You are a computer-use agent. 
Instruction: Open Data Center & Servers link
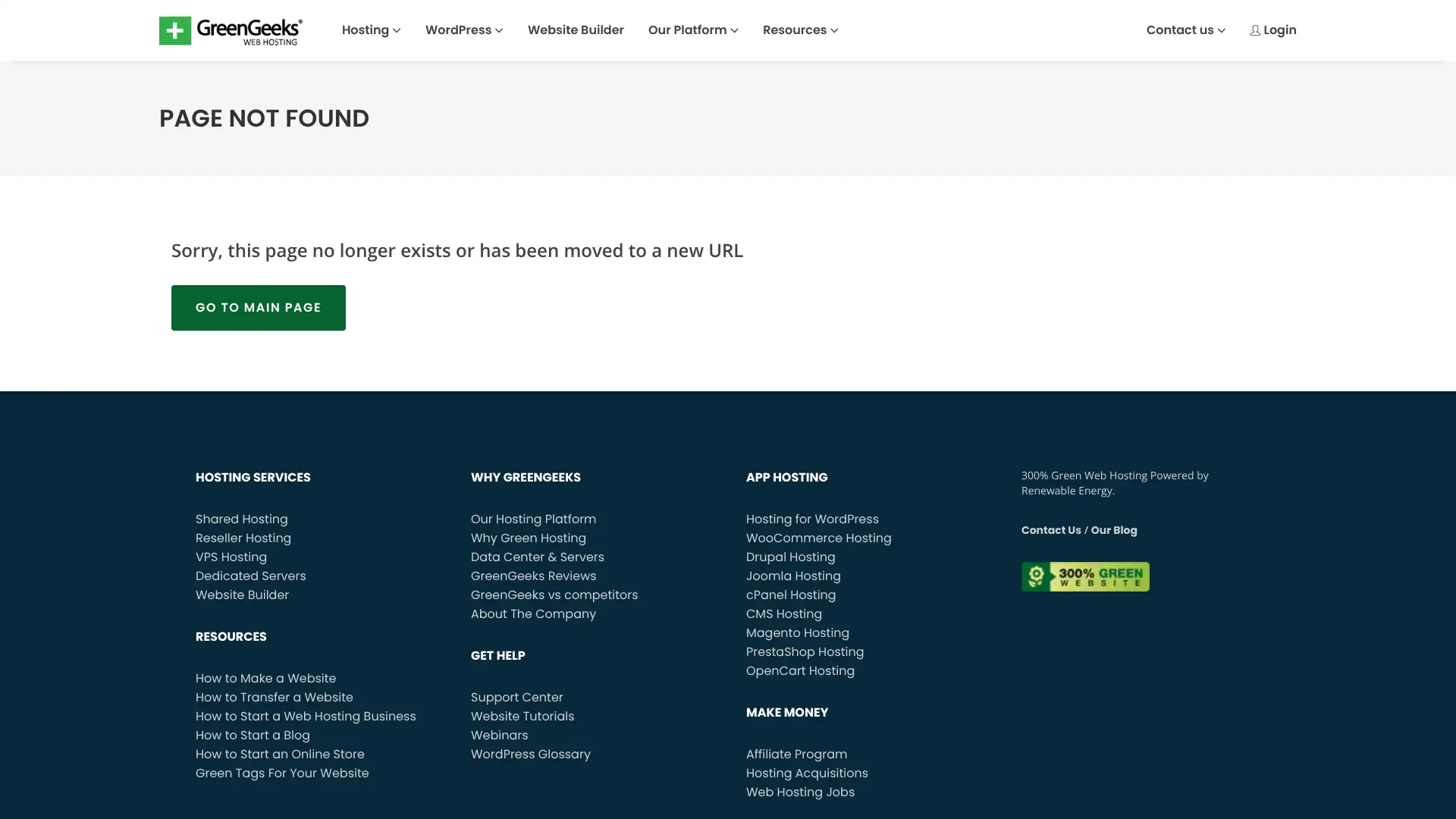pos(538,557)
